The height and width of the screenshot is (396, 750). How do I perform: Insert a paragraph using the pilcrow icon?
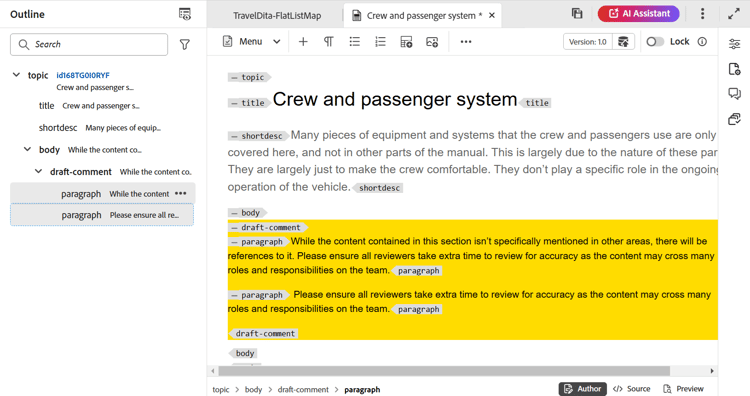(x=329, y=42)
